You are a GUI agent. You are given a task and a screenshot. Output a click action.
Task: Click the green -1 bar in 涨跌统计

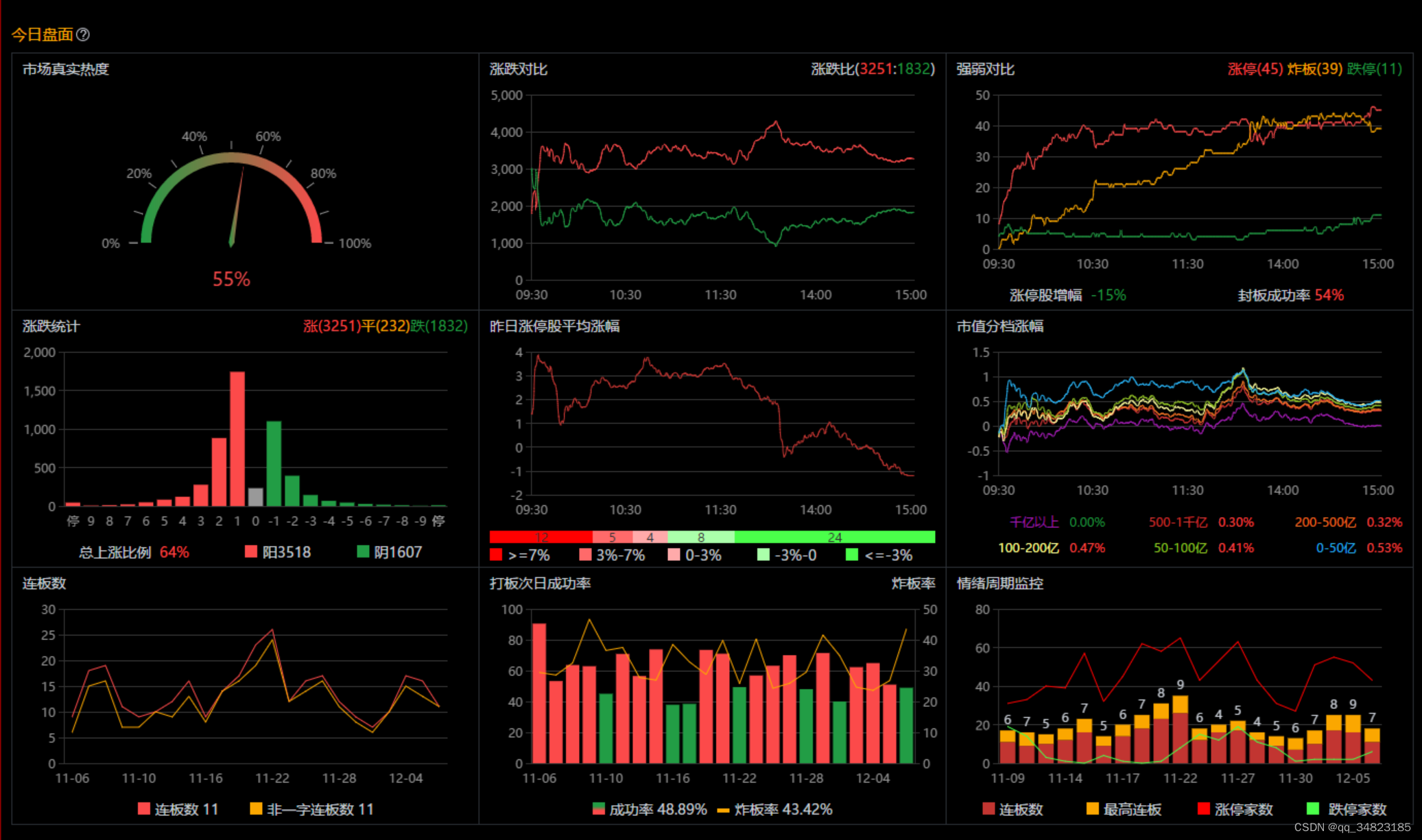coord(274,464)
